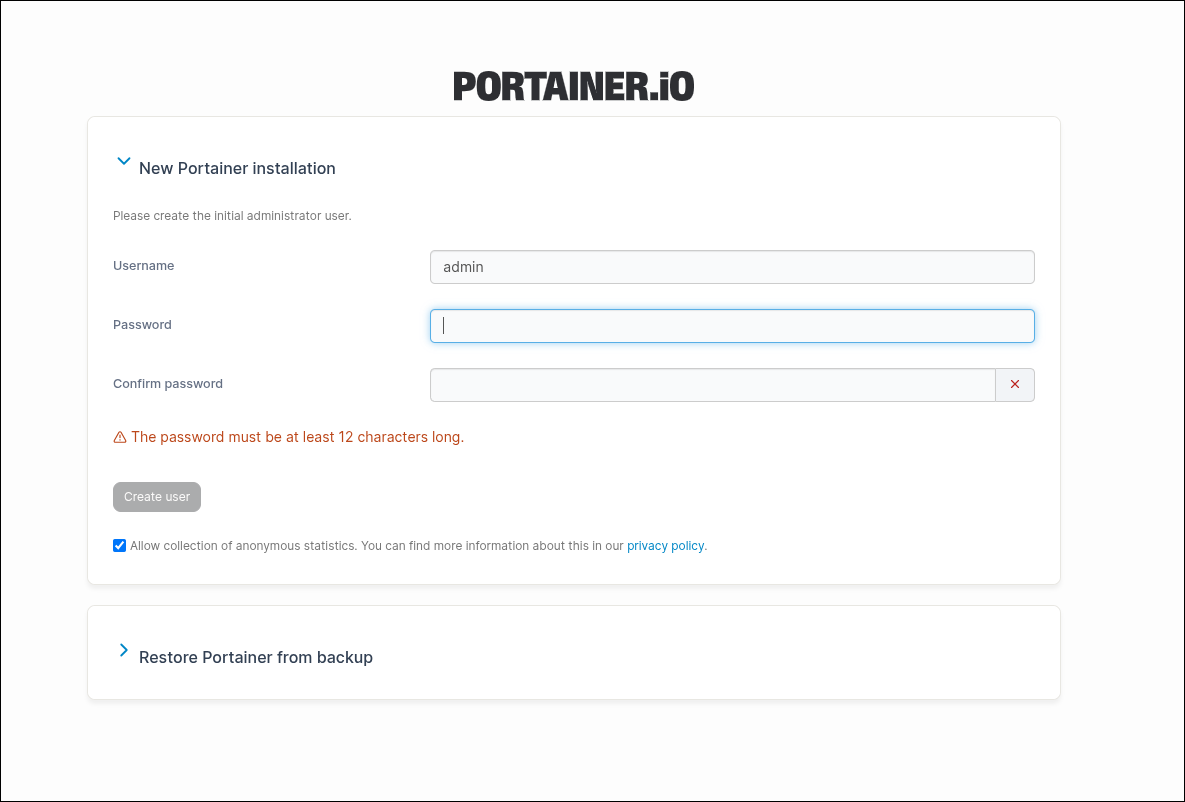Click the Username label
1185x802 pixels.
coord(144,266)
